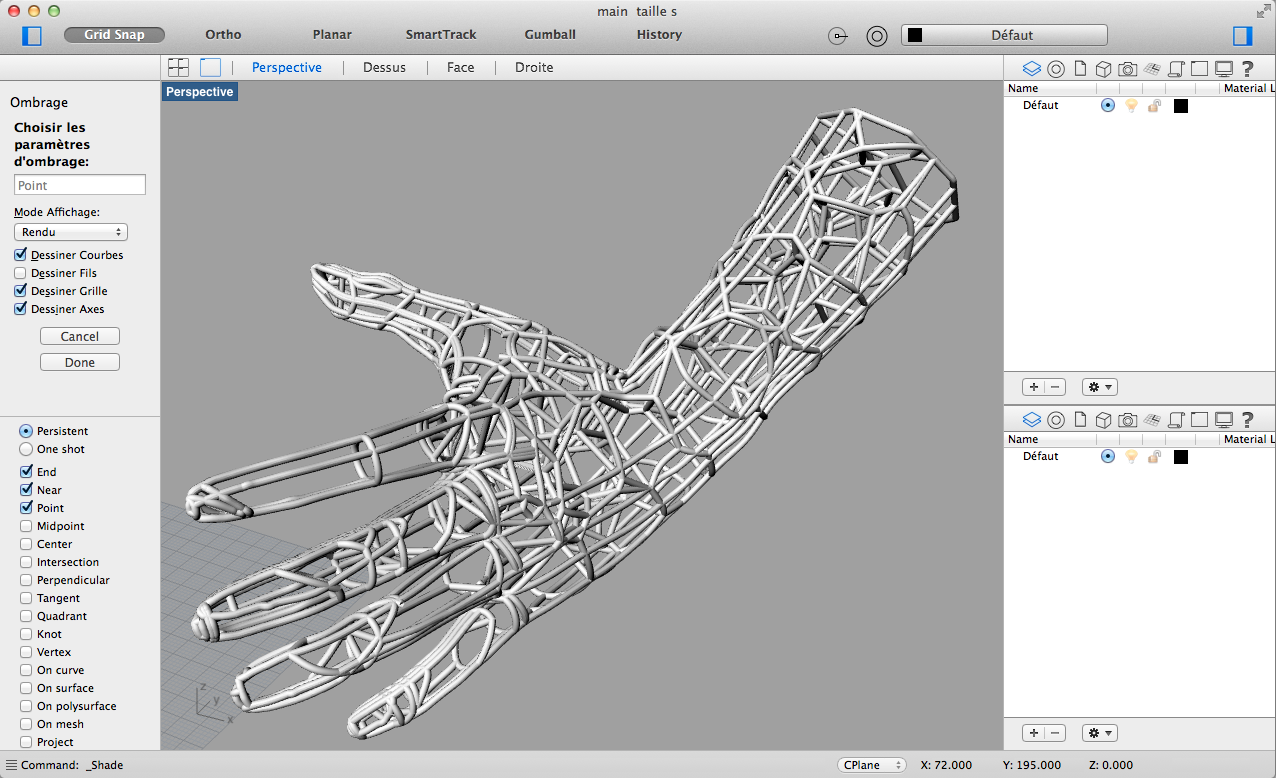This screenshot has height=778, width=1276.
Task: Enable the Dessiner Fils checkbox
Action: click(21, 273)
